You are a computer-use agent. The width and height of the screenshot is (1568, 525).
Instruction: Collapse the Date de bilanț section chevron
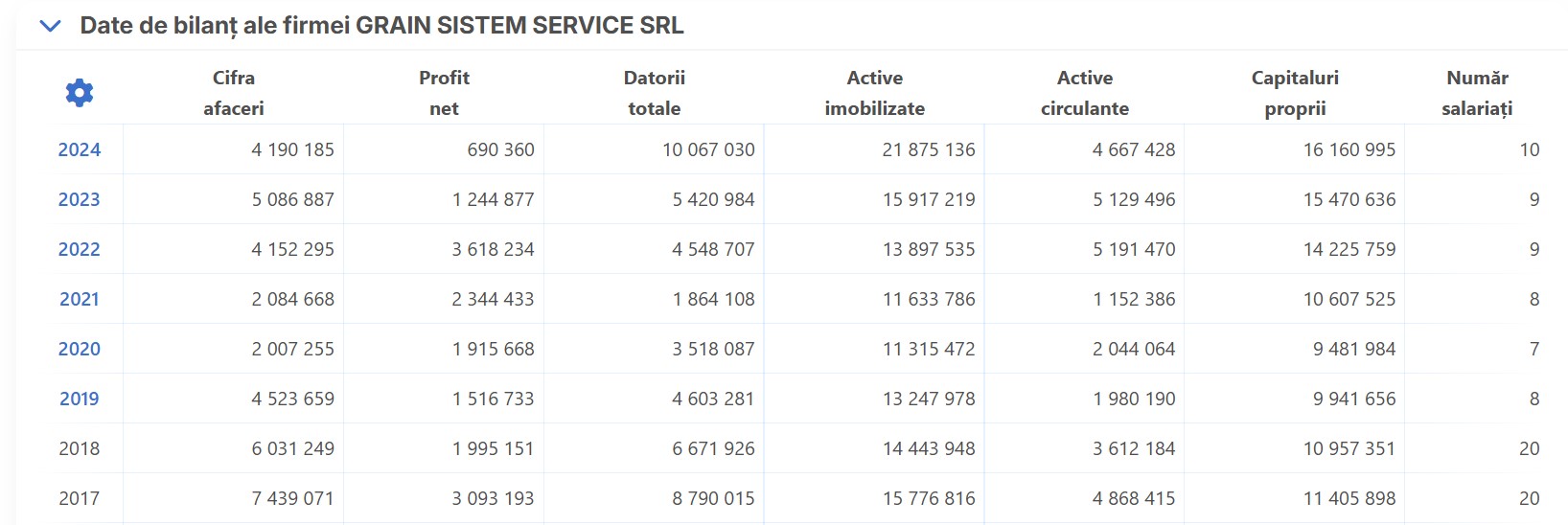pyautogui.click(x=50, y=26)
